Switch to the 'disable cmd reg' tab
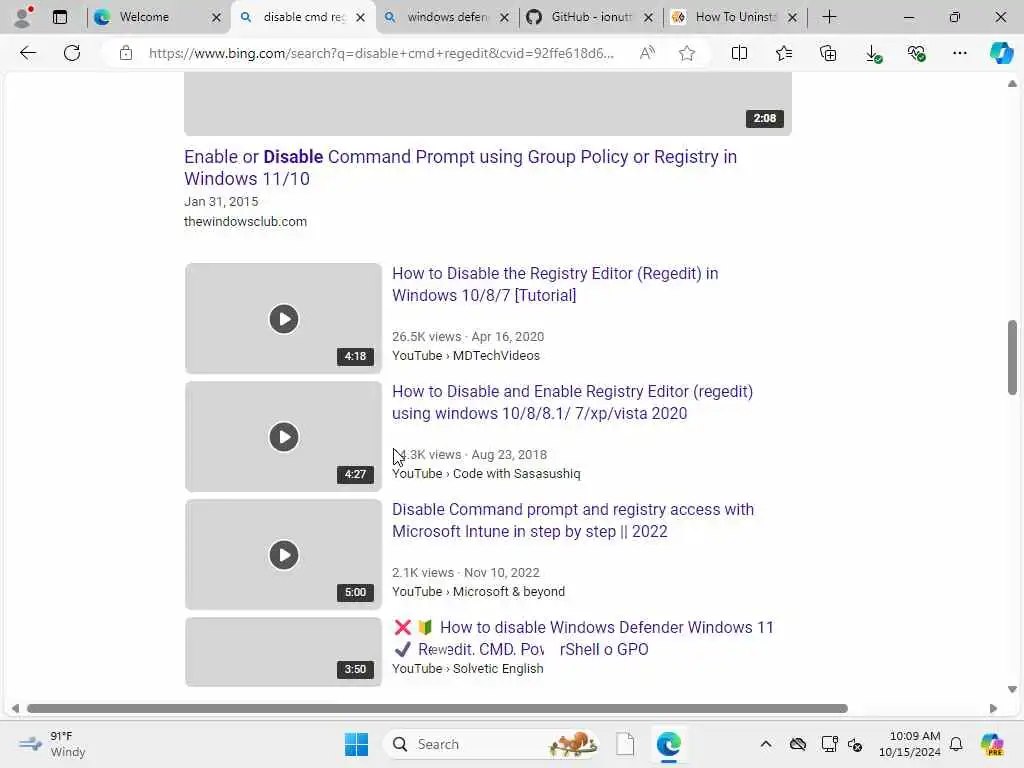 tap(304, 17)
